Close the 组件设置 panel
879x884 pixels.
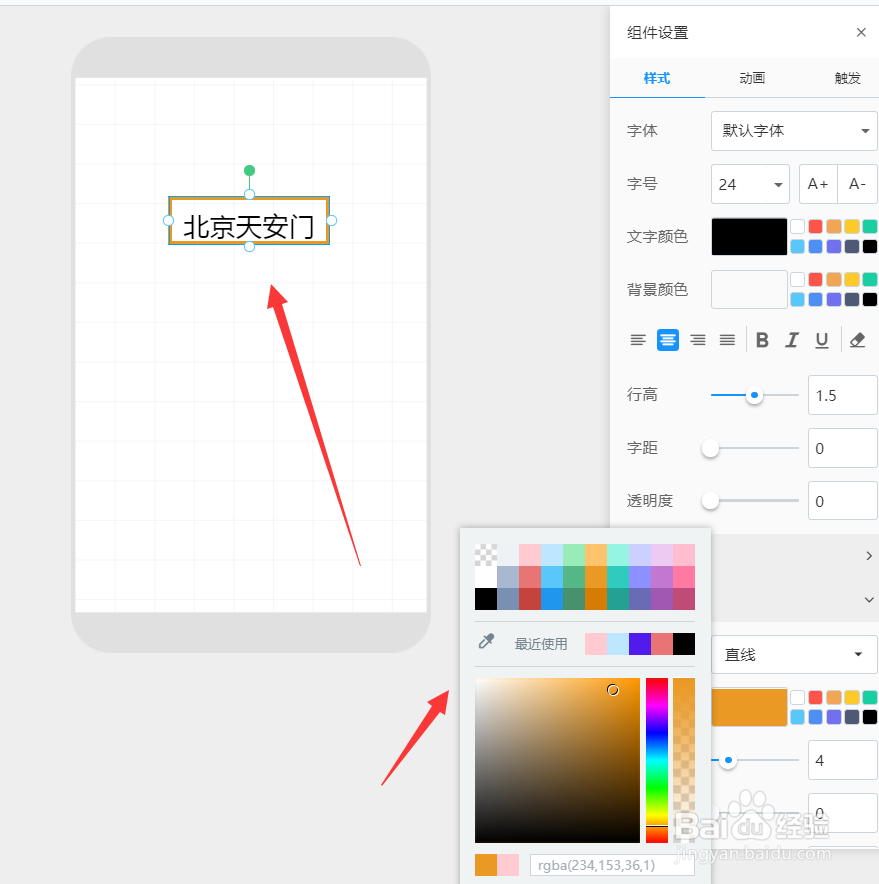[861, 32]
